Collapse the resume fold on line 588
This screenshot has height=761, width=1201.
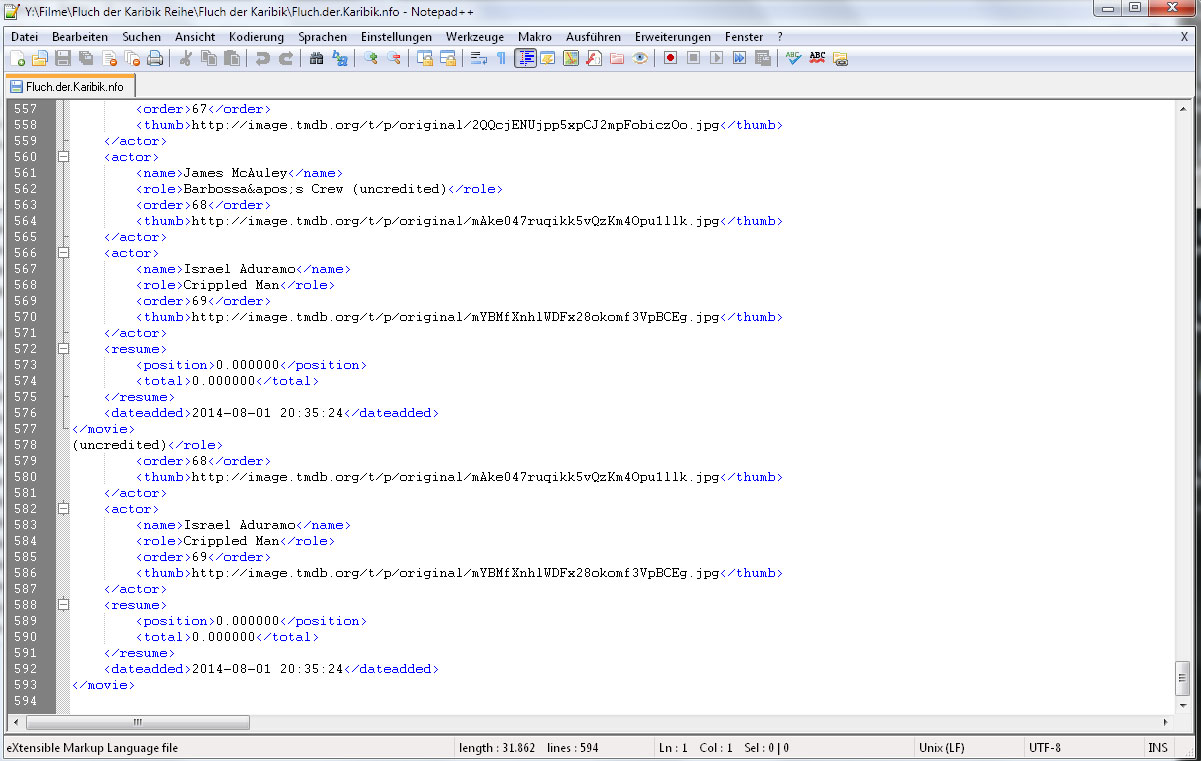(63, 605)
